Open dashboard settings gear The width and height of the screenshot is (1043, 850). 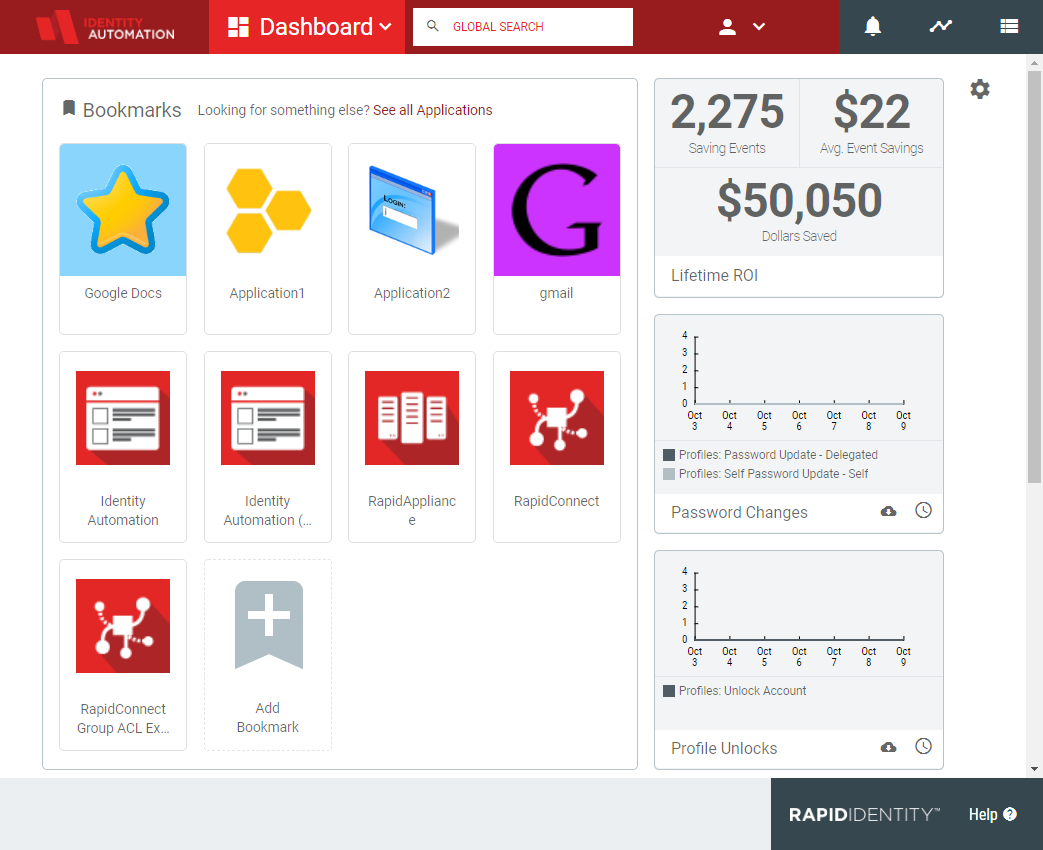980,89
